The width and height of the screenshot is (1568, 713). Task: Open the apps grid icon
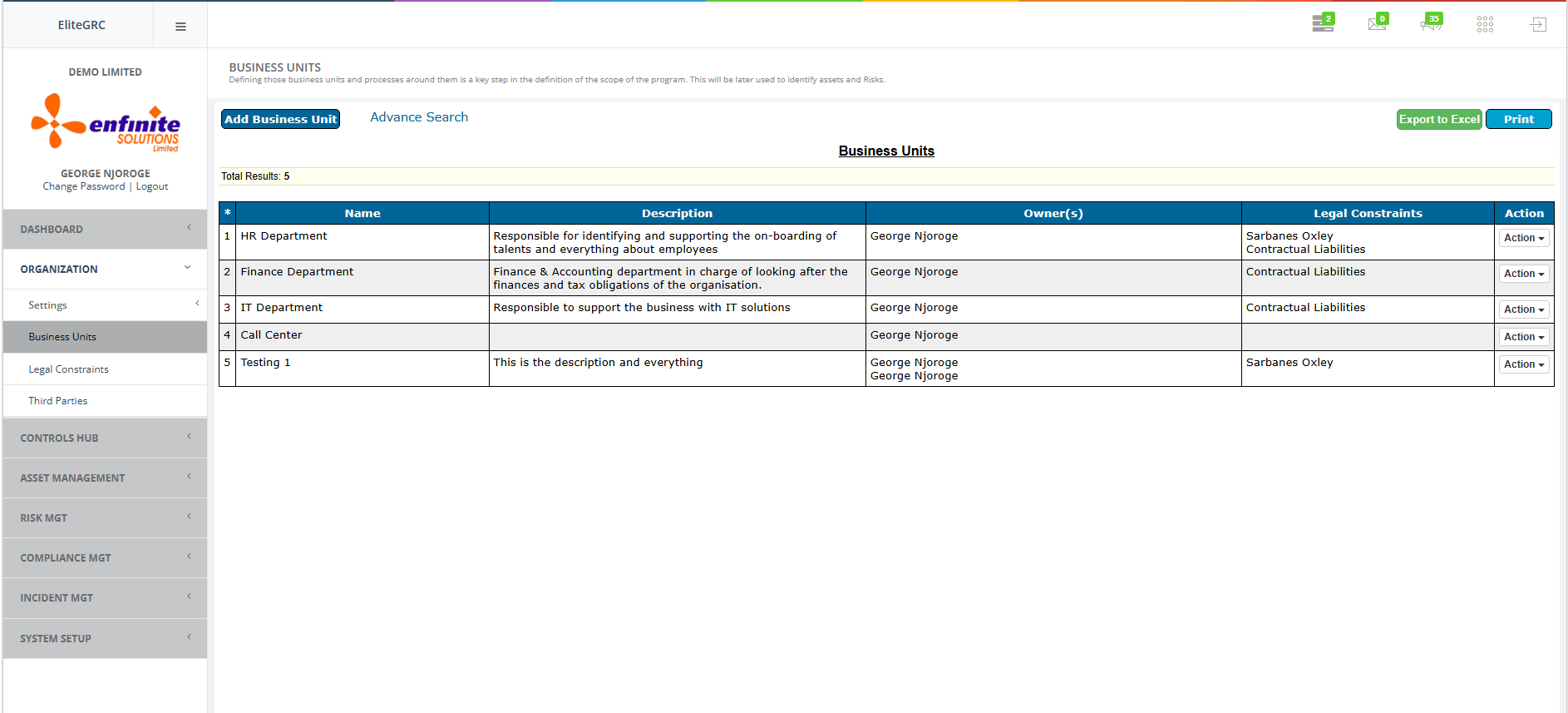click(x=1485, y=24)
